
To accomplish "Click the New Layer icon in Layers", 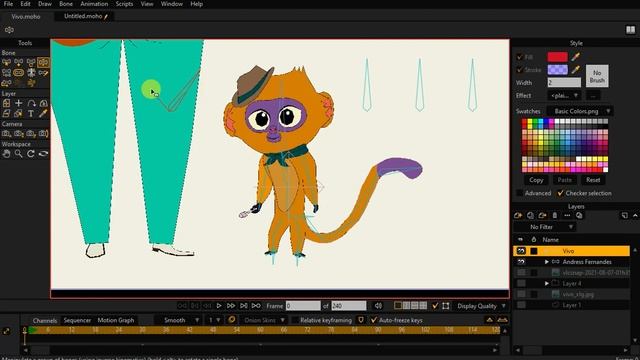I will (518, 215).
